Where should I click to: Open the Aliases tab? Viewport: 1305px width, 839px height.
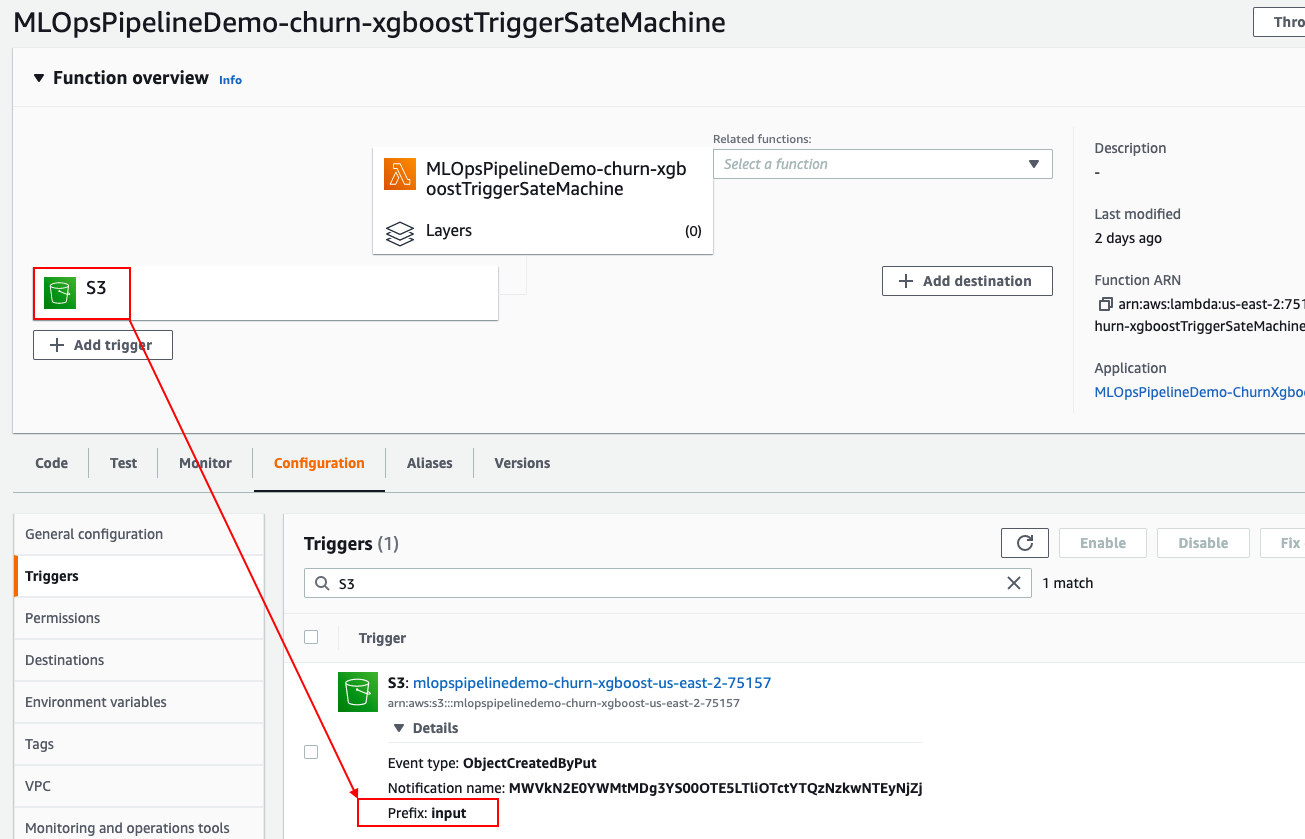click(x=430, y=463)
